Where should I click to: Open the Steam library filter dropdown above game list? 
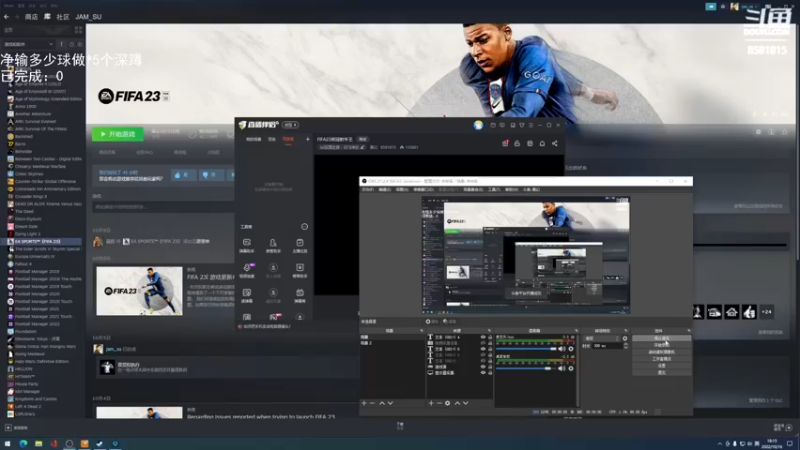click(28, 44)
